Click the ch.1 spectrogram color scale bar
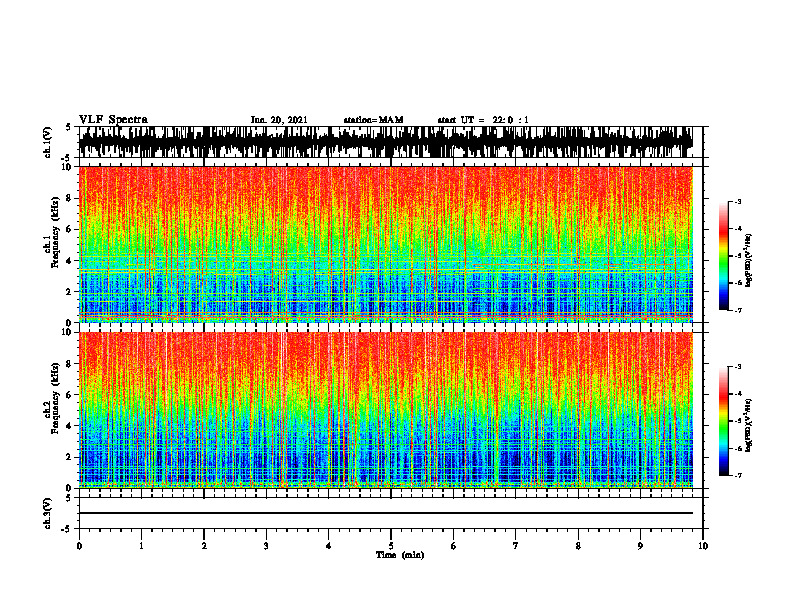792x612 pixels. click(x=724, y=256)
